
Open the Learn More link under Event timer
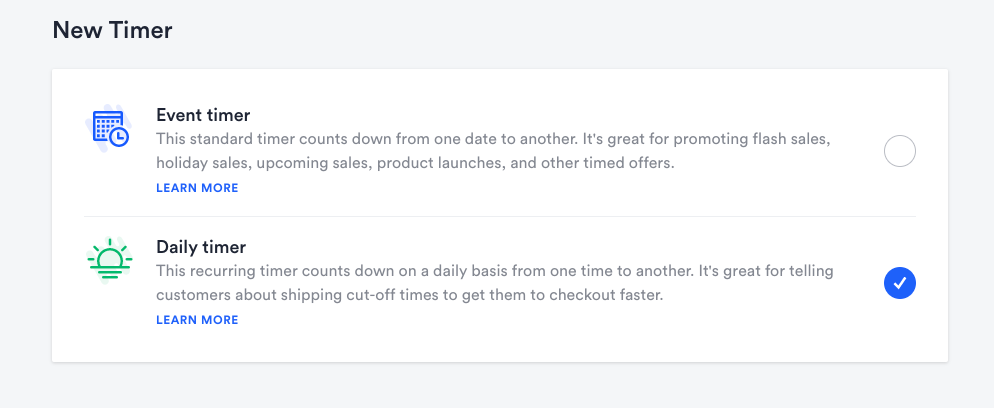point(197,188)
